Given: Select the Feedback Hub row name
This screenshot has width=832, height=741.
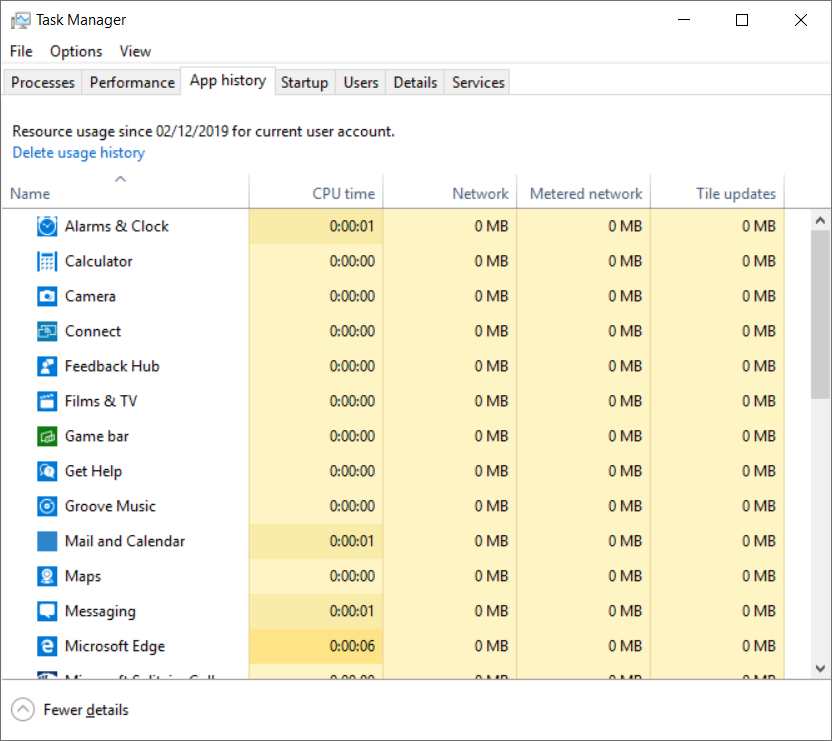Looking at the screenshot, I should click(112, 366).
